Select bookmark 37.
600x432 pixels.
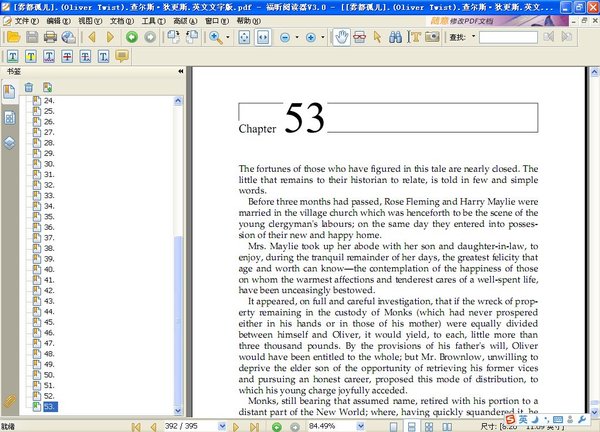(x=49, y=238)
